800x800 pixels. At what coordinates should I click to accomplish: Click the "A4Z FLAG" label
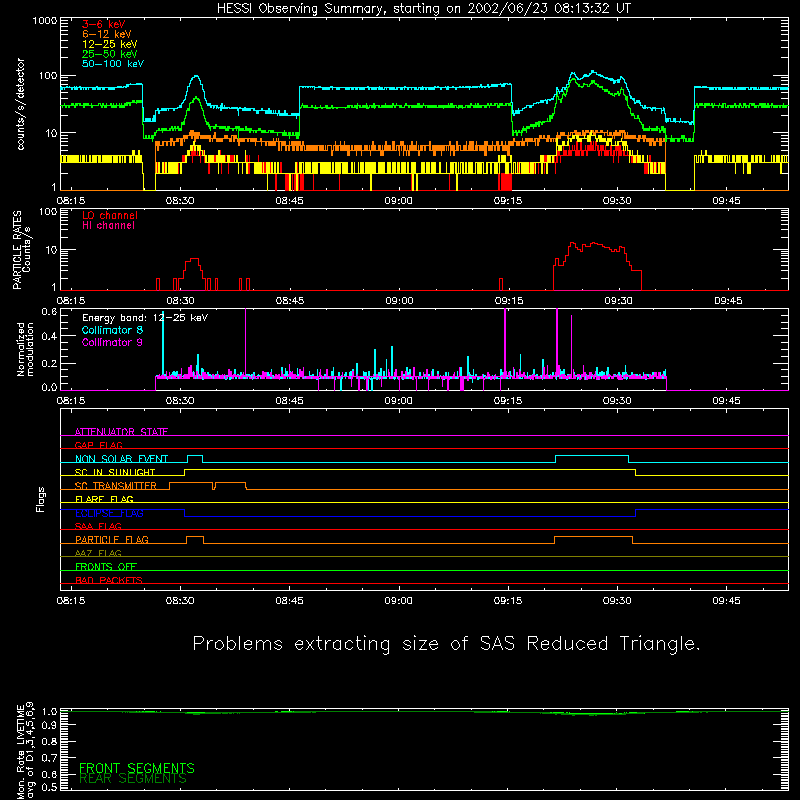tap(98, 553)
